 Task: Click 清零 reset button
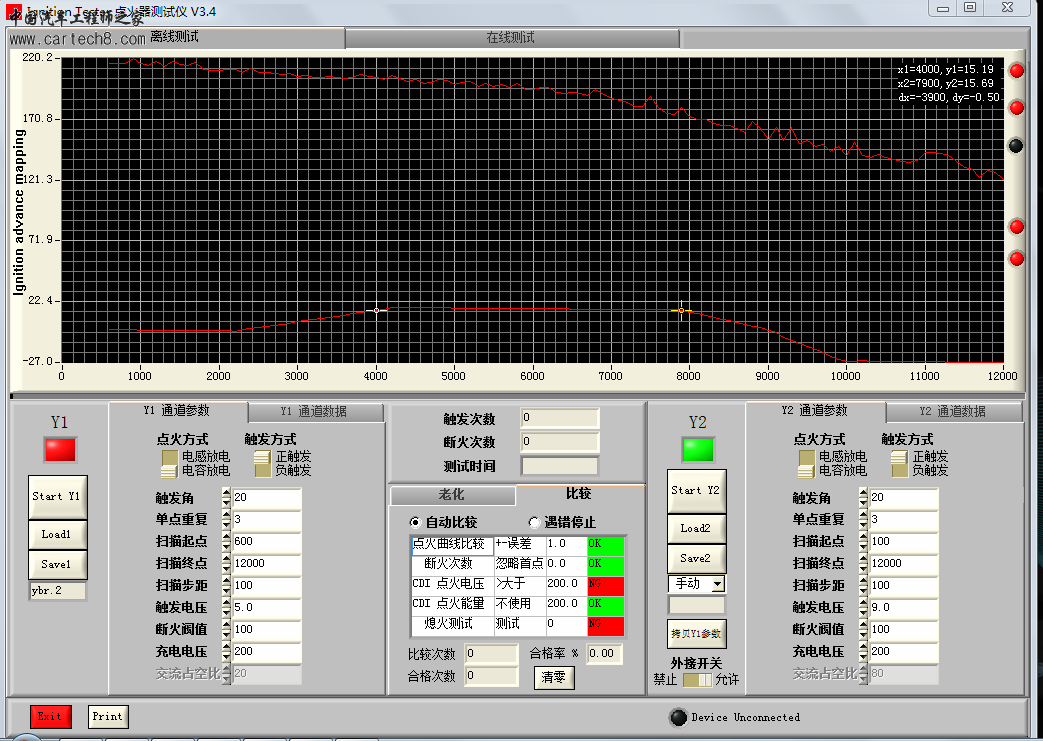pos(553,678)
